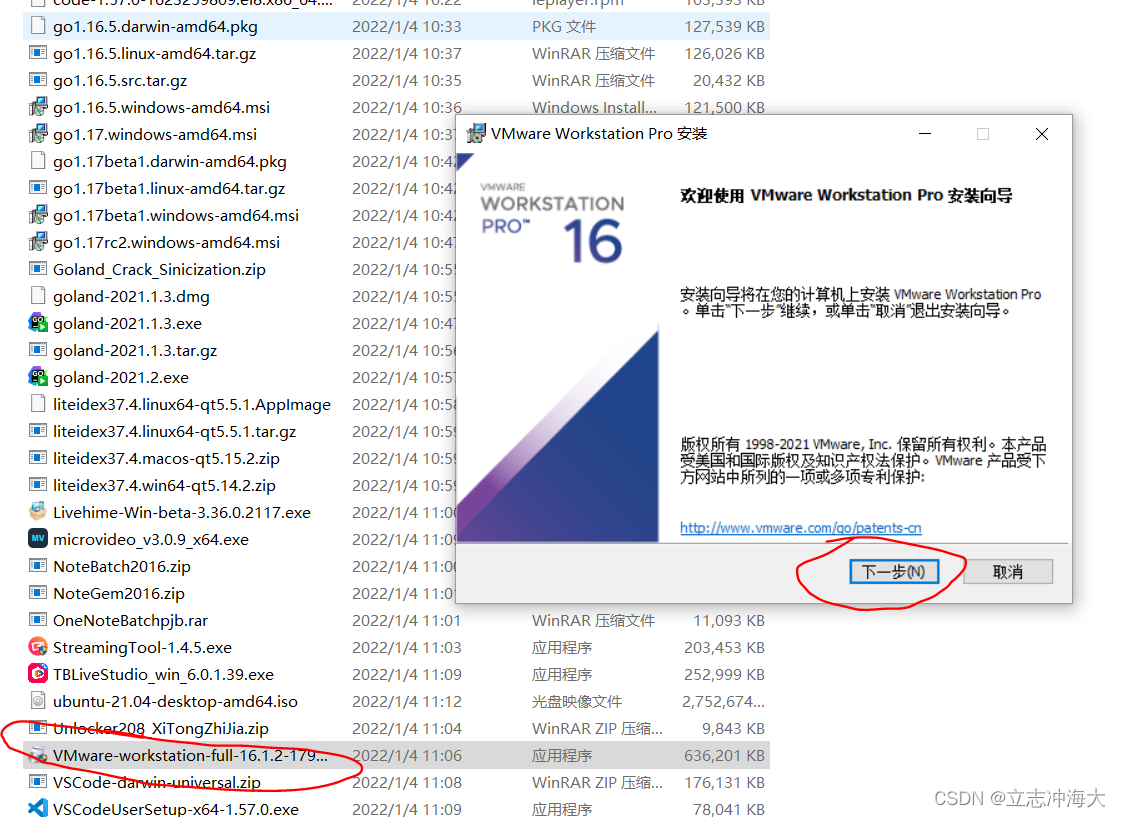Click size cell 203,453 KB
The image size is (1121, 817).
click(x=724, y=648)
